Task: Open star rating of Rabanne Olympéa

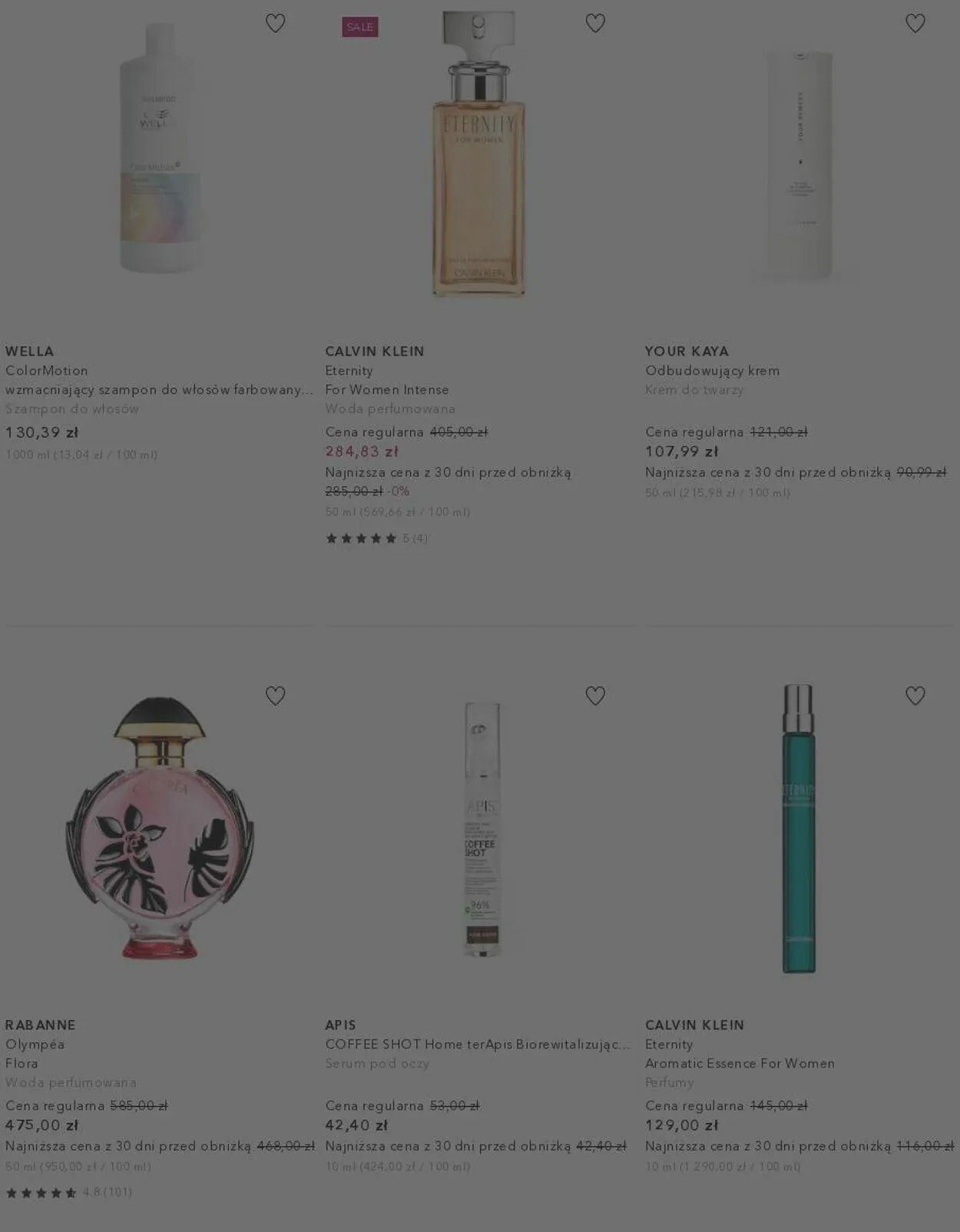Action: pos(68,1192)
